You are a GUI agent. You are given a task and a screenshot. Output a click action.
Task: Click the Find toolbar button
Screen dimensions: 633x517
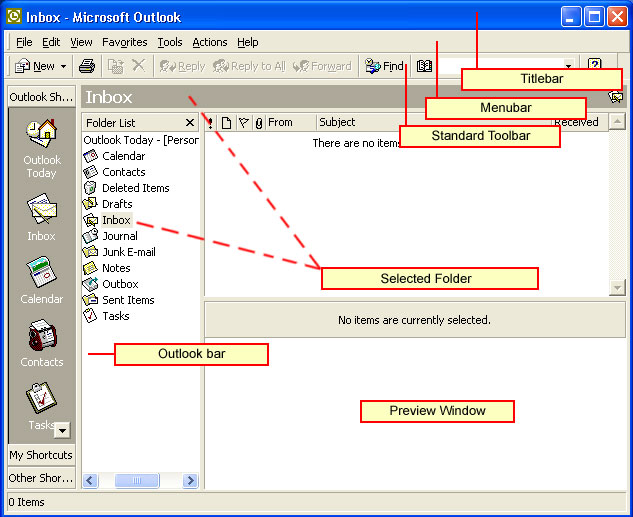[384, 66]
